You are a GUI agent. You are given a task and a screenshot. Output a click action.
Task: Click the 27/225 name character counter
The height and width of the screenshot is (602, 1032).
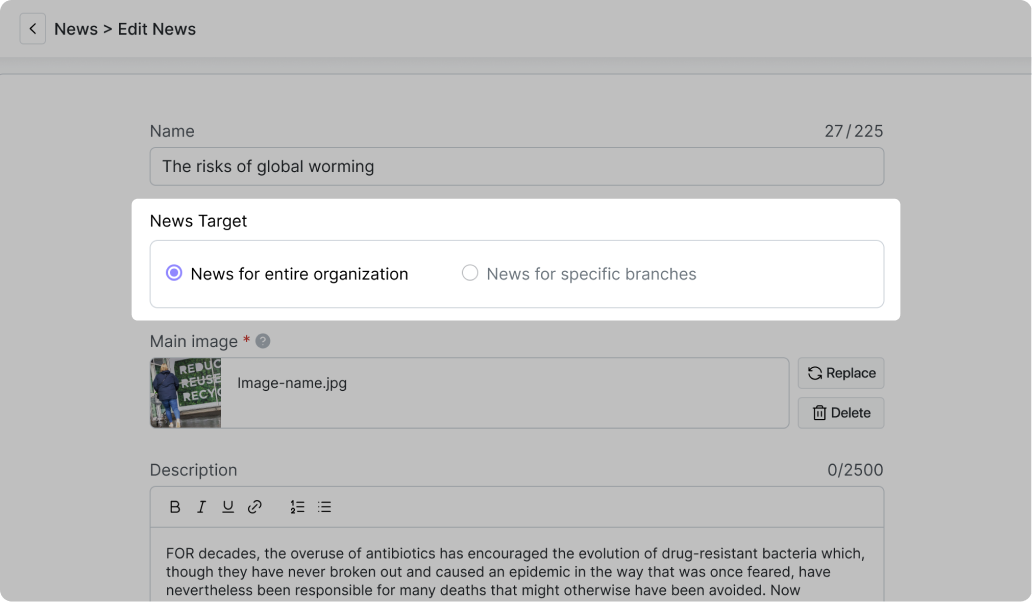click(853, 131)
